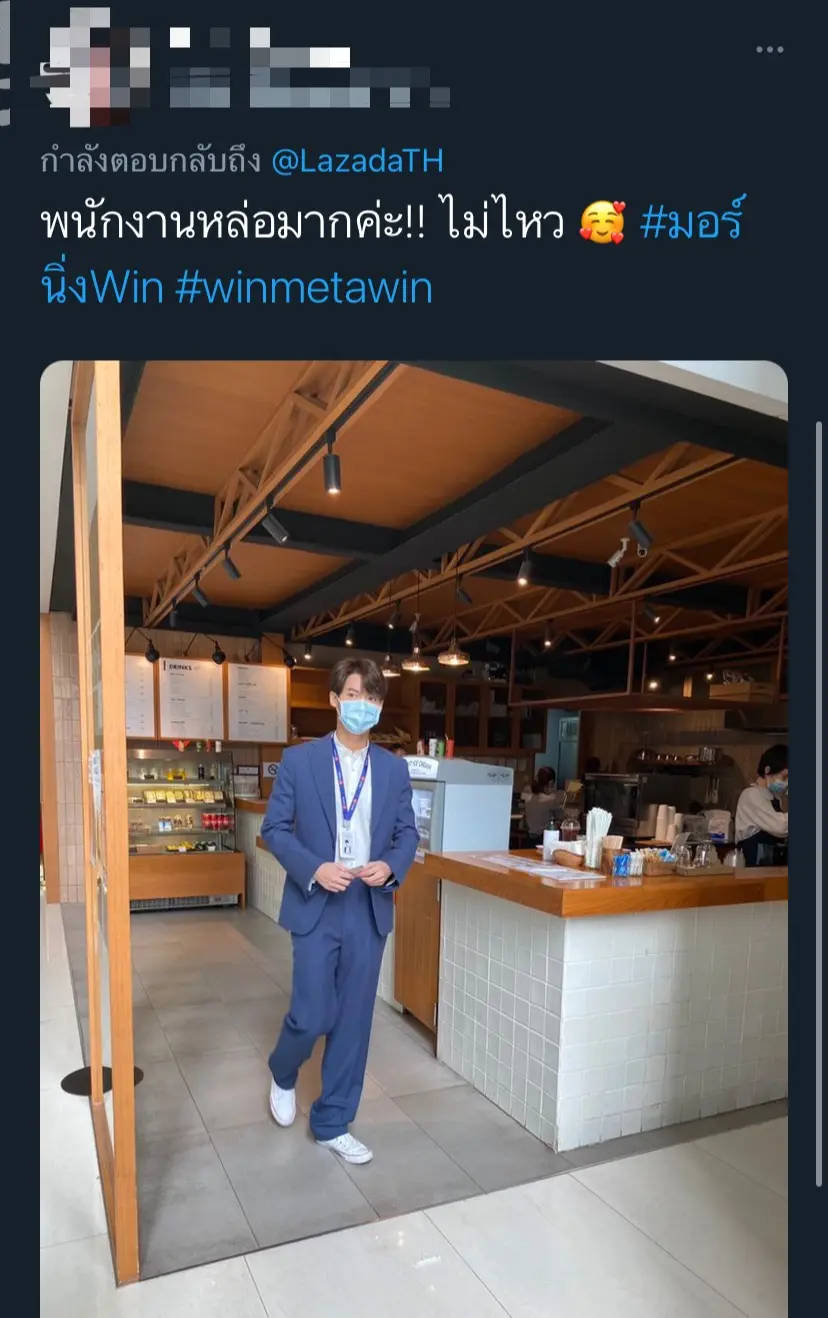Tap the ID badge on the man's lanyard
828x1318 pixels.
click(348, 847)
